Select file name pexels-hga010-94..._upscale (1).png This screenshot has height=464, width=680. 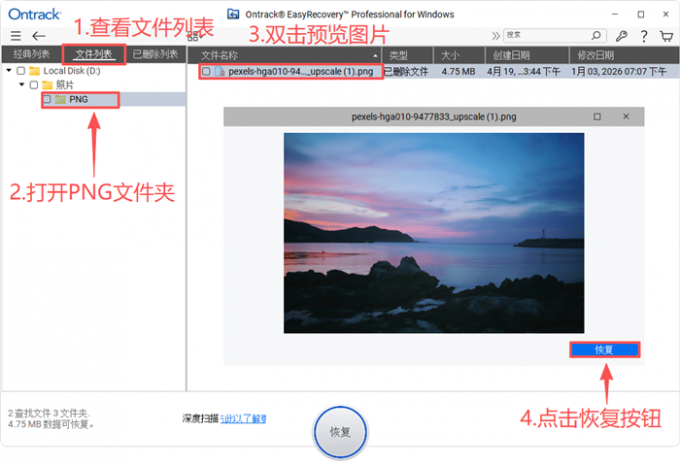coord(301,72)
